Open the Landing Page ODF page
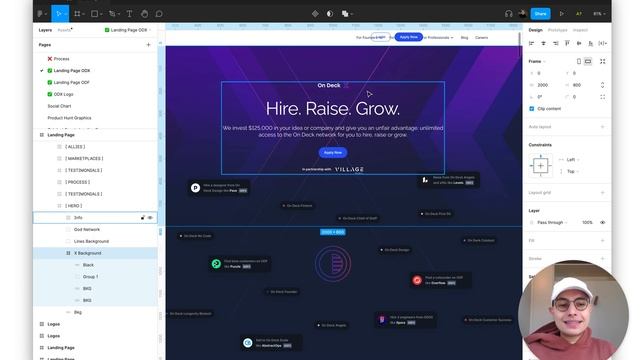This screenshot has width=640, height=360. click(x=68, y=82)
